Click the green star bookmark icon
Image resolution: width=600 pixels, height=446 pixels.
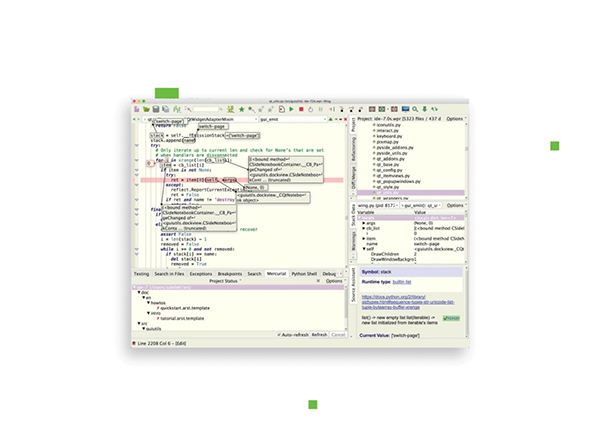(x=241, y=109)
